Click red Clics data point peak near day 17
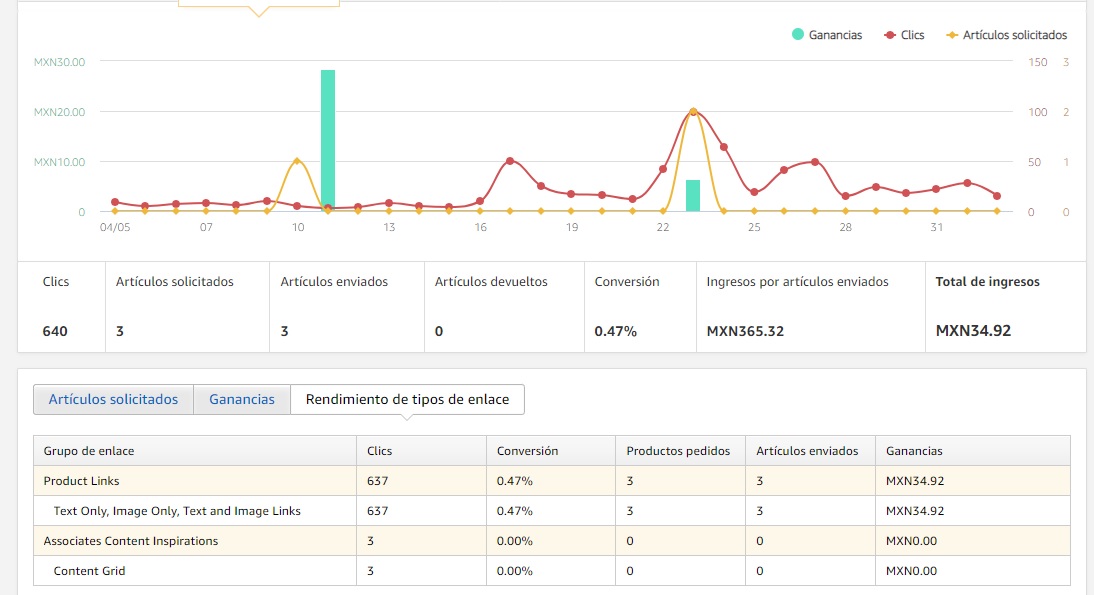This screenshot has height=595, width=1094. tap(510, 161)
